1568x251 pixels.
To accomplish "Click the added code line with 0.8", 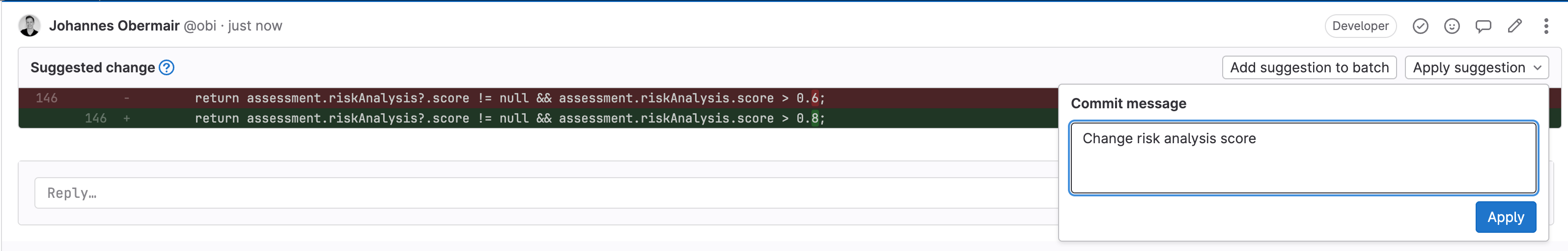I will pyautogui.click(x=509, y=118).
